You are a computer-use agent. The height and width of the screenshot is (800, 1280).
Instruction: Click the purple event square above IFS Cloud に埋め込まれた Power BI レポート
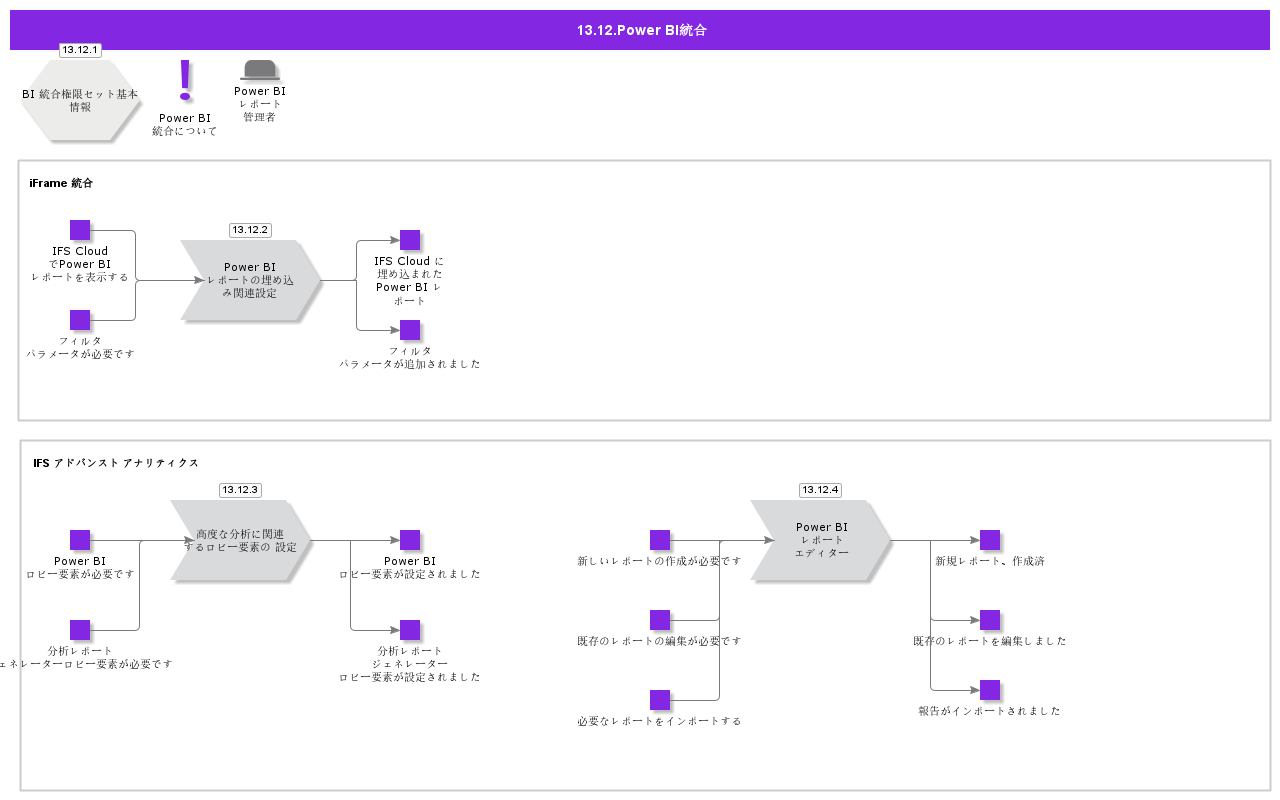coord(410,240)
